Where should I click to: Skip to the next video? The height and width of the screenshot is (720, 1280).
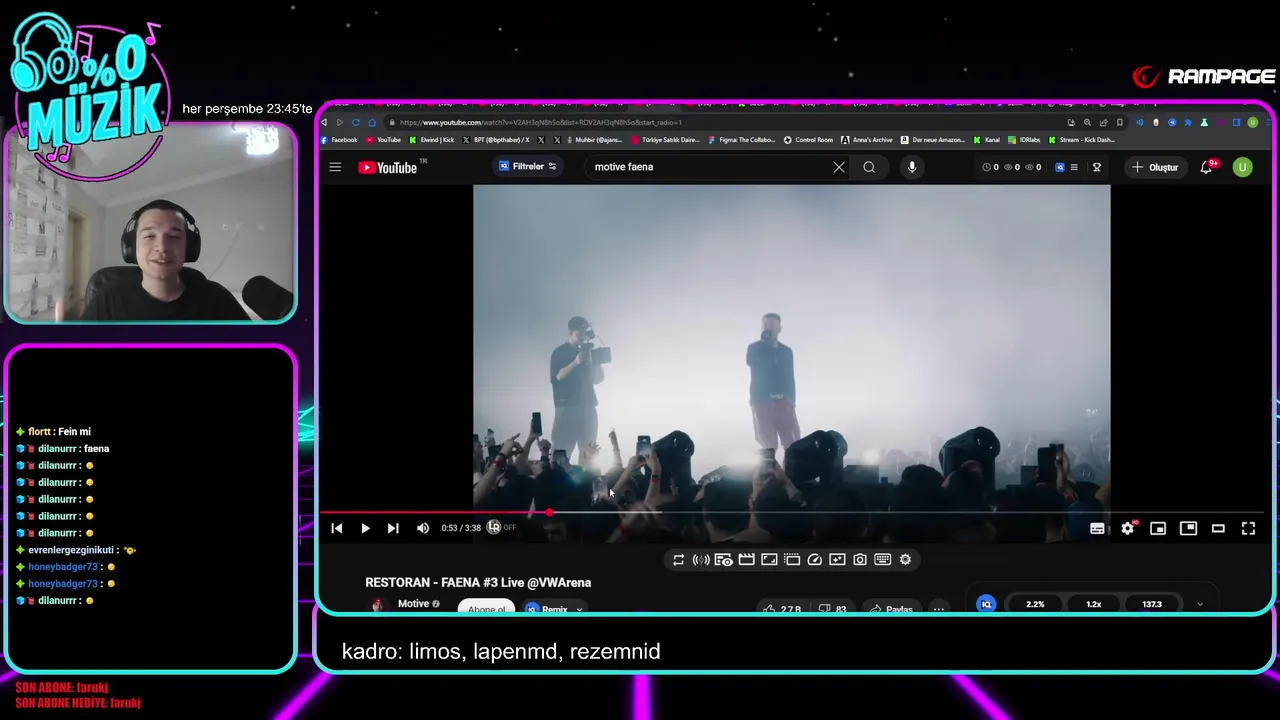[393, 528]
